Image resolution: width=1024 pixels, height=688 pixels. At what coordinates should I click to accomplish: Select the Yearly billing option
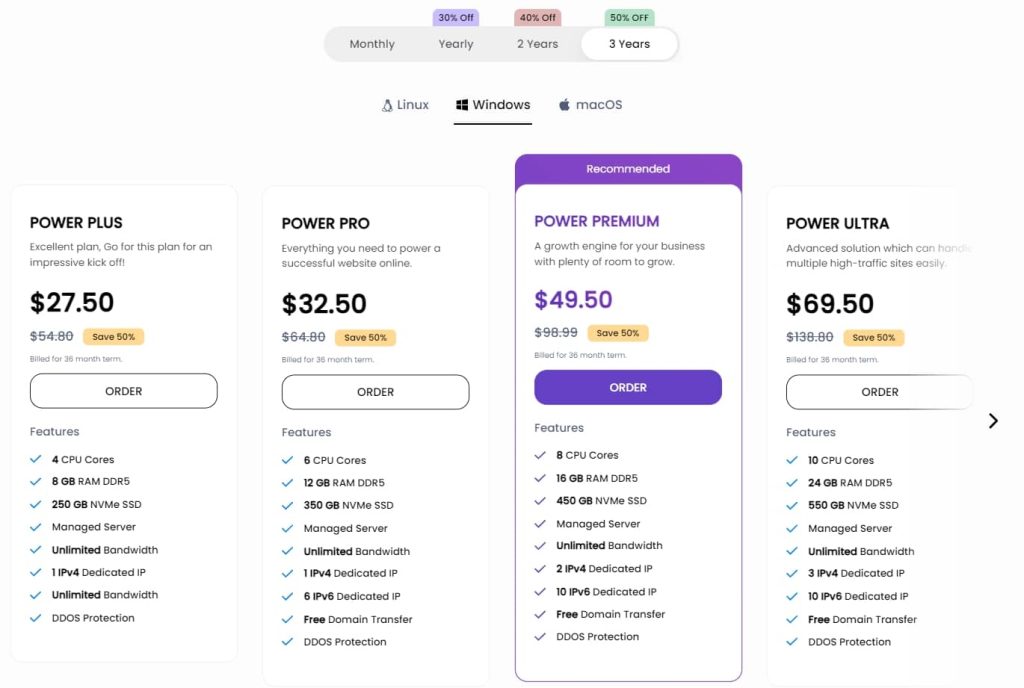pos(455,44)
